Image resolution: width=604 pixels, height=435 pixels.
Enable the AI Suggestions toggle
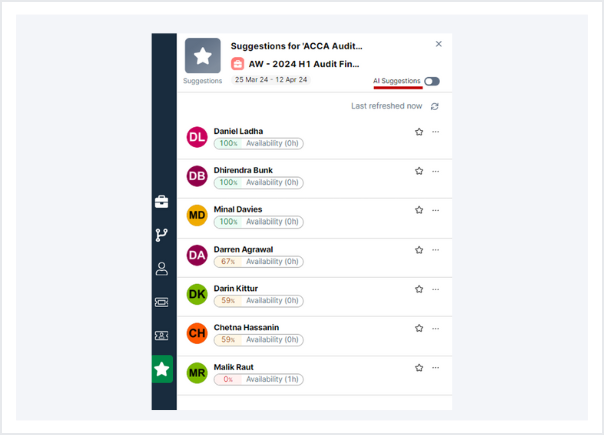[x=431, y=81]
